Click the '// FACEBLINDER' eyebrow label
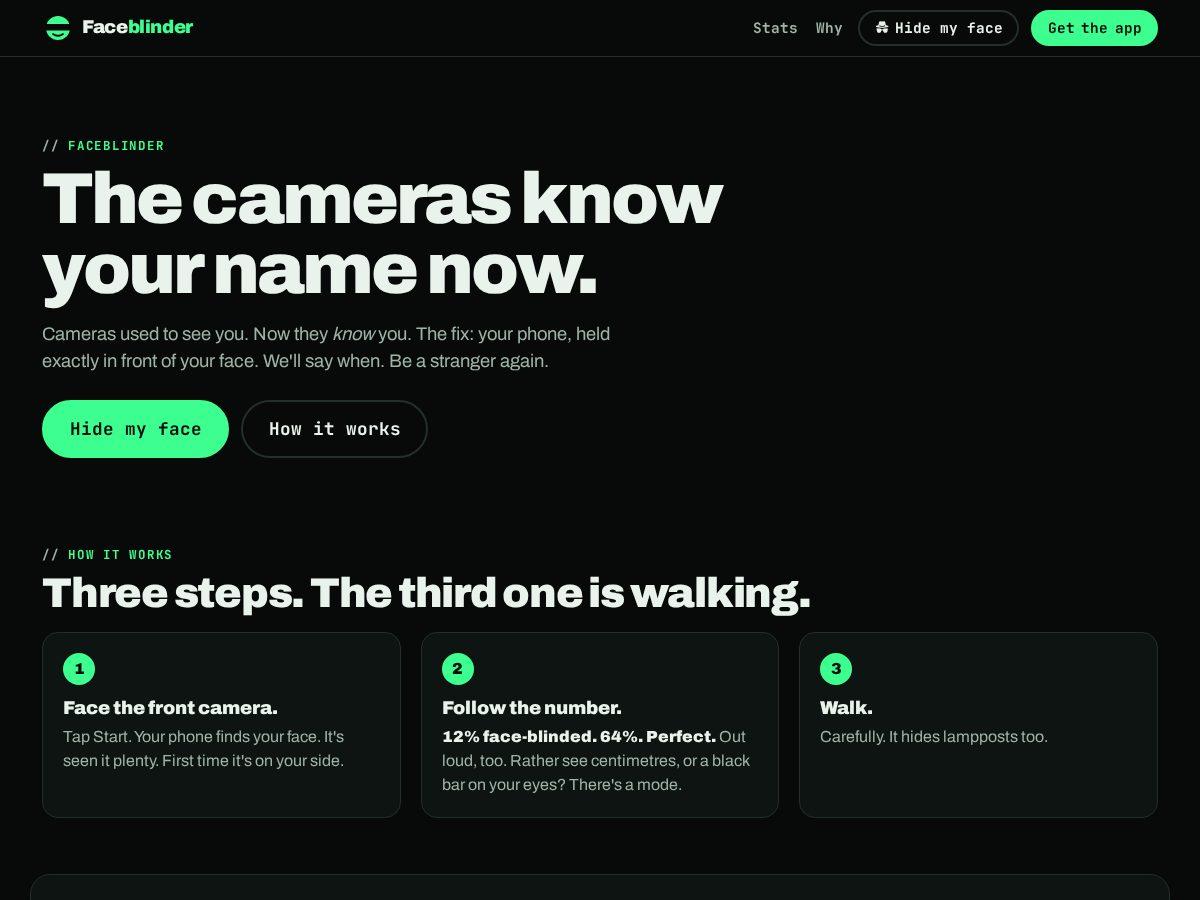The height and width of the screenshot is (900, 1200). pyautogui.click(x=103, y=146)
